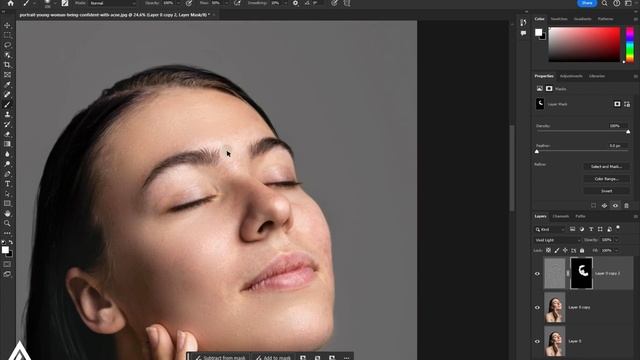Open the workspace switcher icon
This screenshot has width=640, height=360.
coord(628,3)
